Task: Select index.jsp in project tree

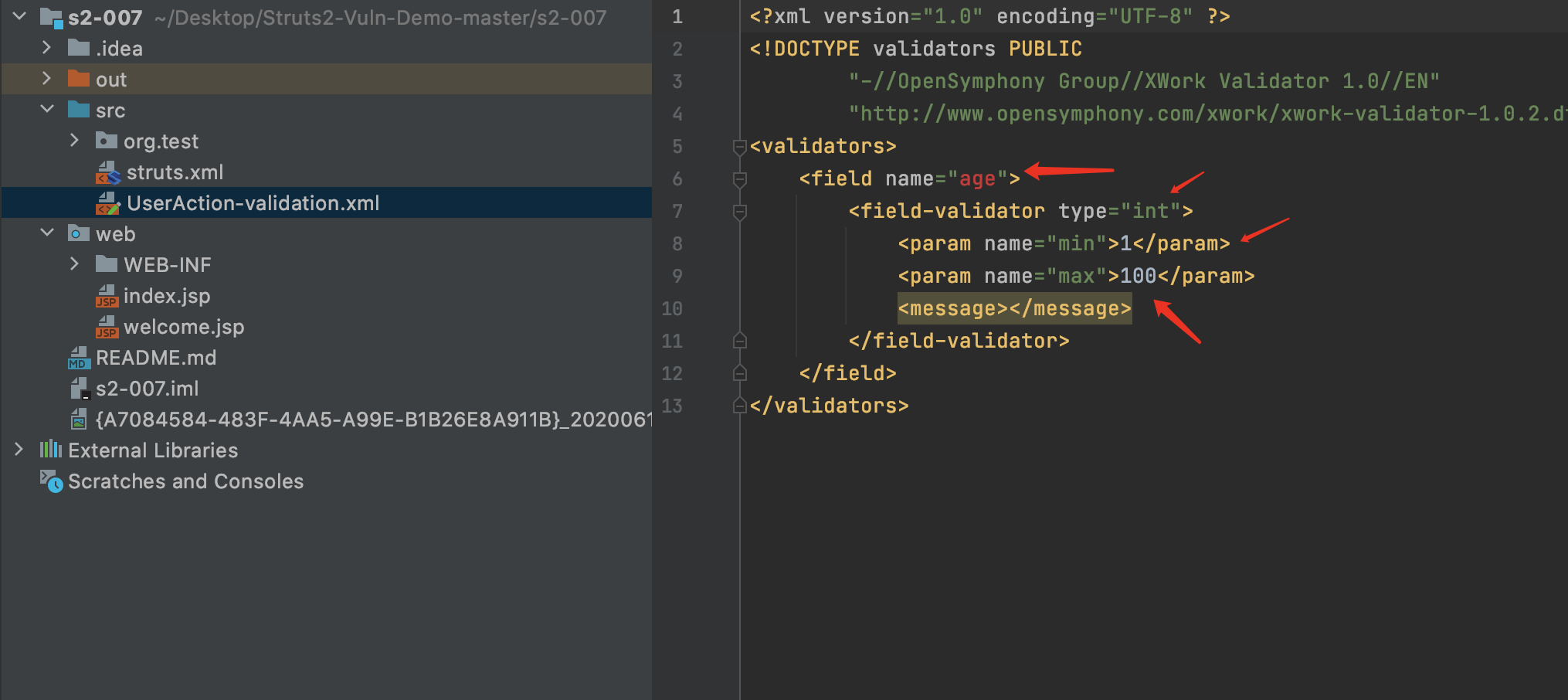Action: click(167, 296)
